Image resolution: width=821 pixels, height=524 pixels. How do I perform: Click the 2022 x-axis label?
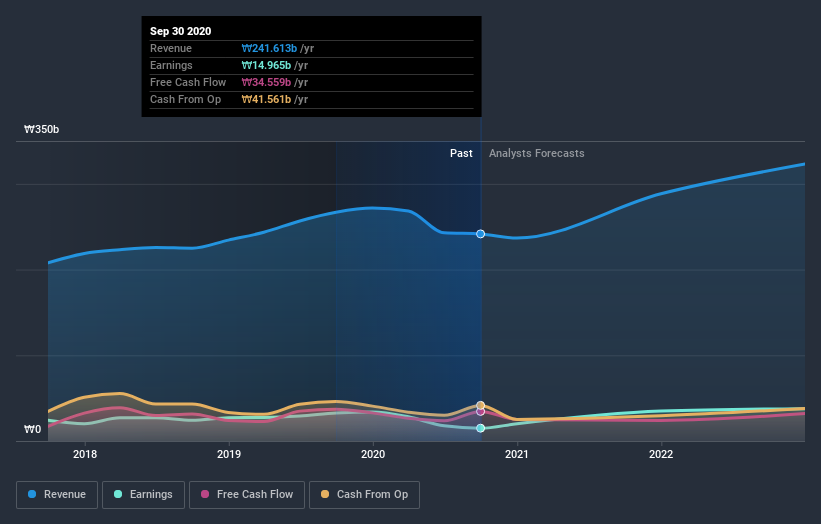pos(661,454)
